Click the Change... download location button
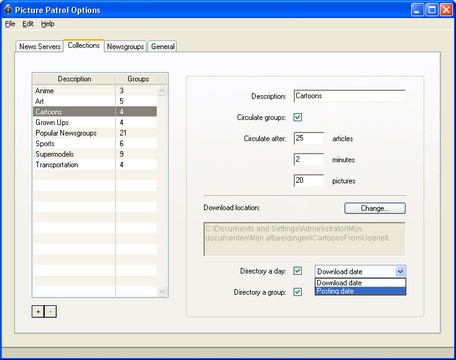 pos(375,208)
